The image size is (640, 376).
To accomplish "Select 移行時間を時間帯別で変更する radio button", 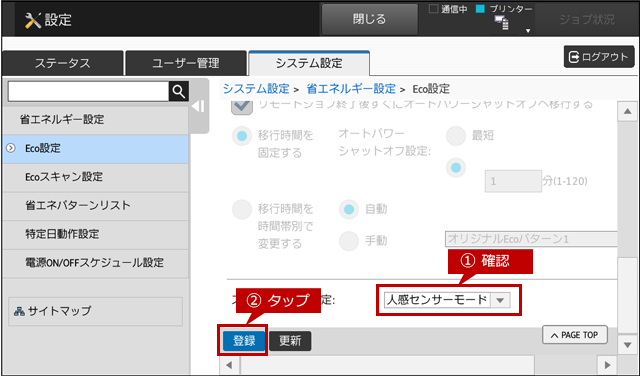I will coord(242,209).
